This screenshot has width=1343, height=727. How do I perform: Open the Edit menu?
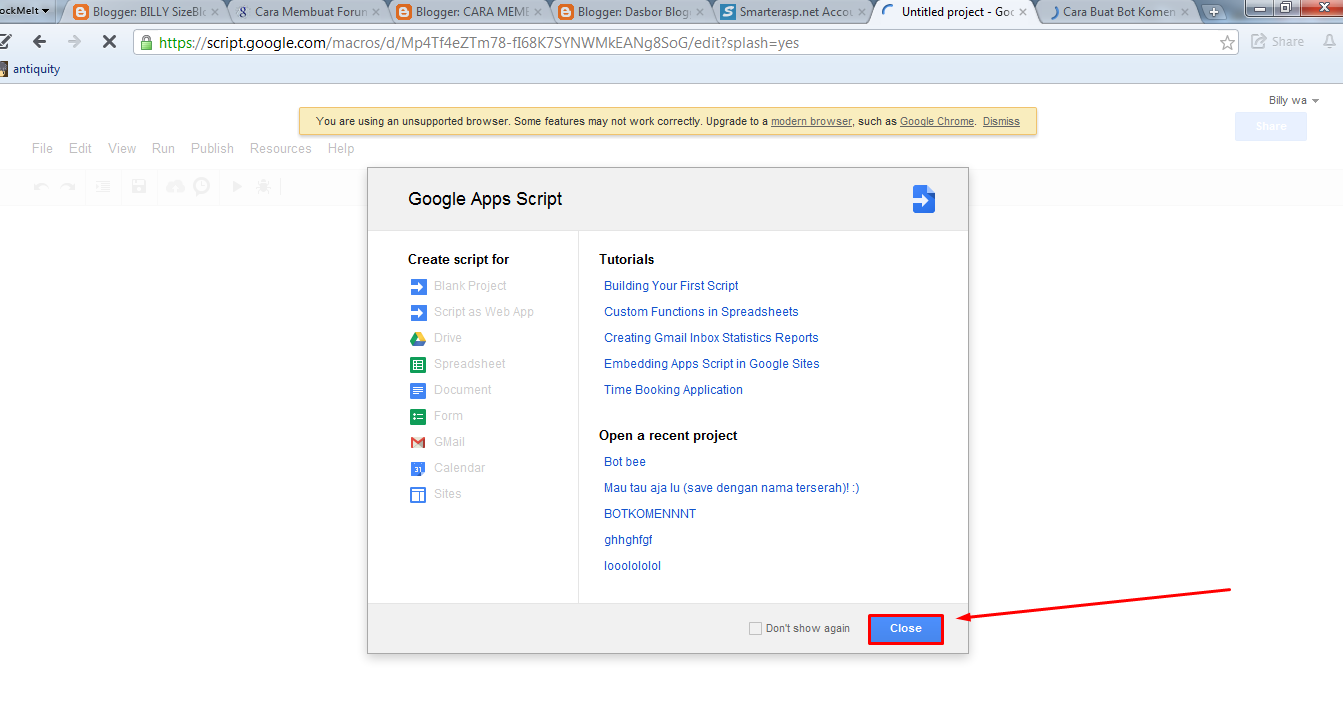pos(80,148)
